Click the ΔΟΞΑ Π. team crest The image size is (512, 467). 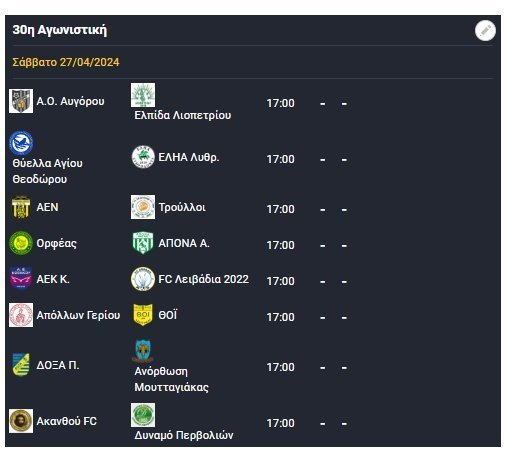[21, 365]
